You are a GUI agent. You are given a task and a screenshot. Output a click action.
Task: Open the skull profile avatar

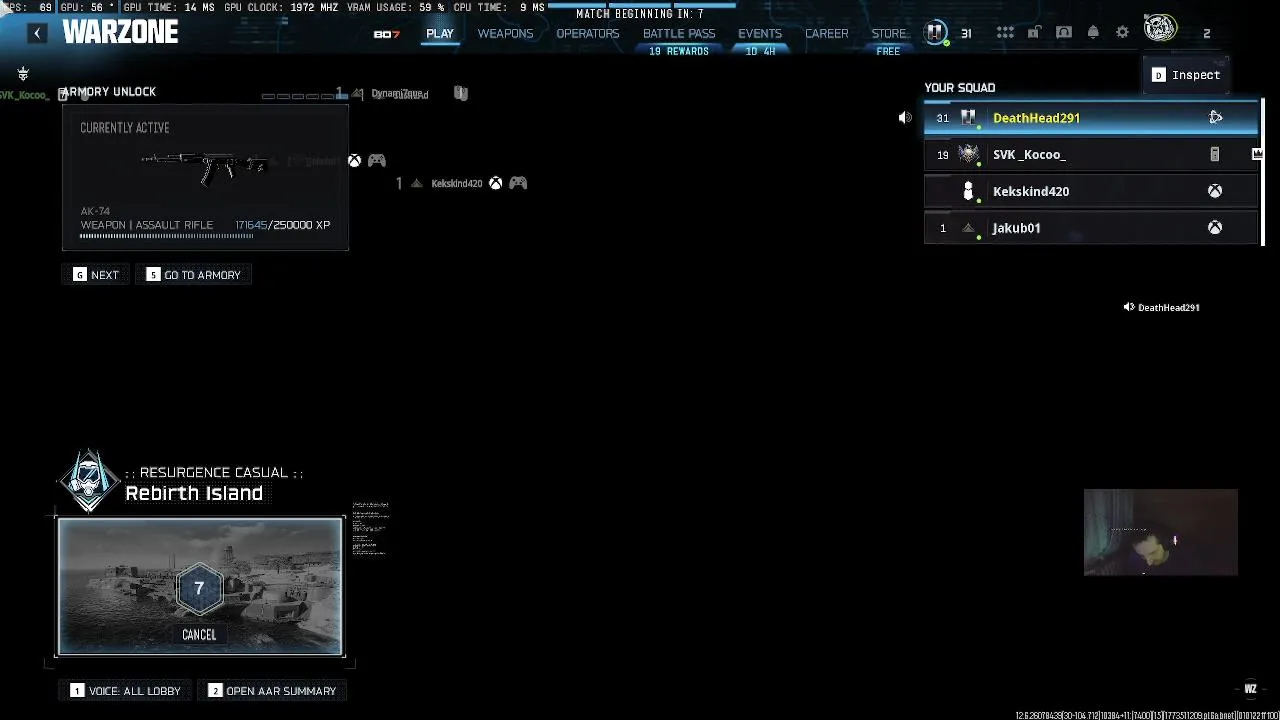(1160, 29)
